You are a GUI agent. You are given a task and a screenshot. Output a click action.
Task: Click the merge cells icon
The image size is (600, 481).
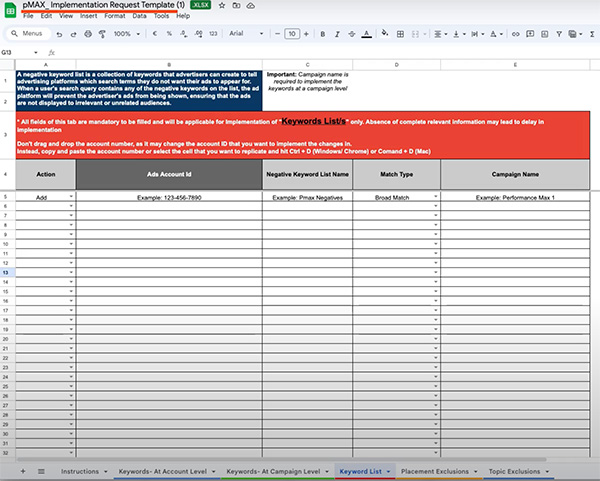point(415,34)
